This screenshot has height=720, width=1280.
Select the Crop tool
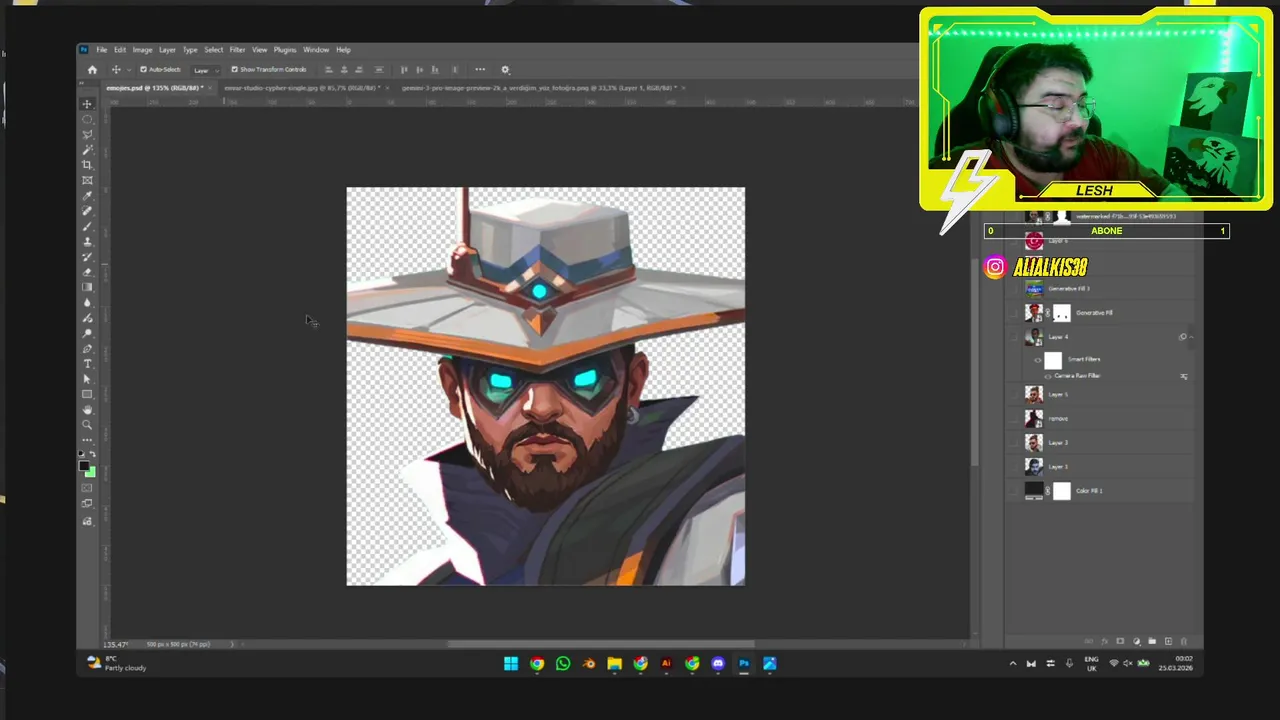87,165
